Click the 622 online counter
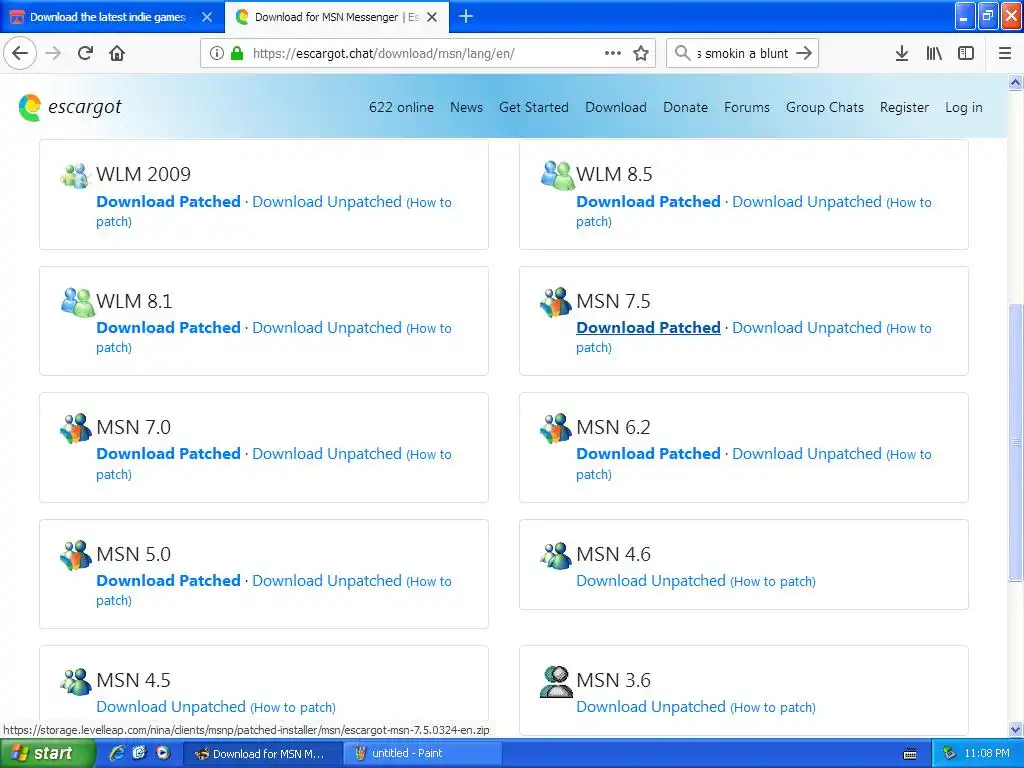The image size is (1024, 768). coord(401,107)
